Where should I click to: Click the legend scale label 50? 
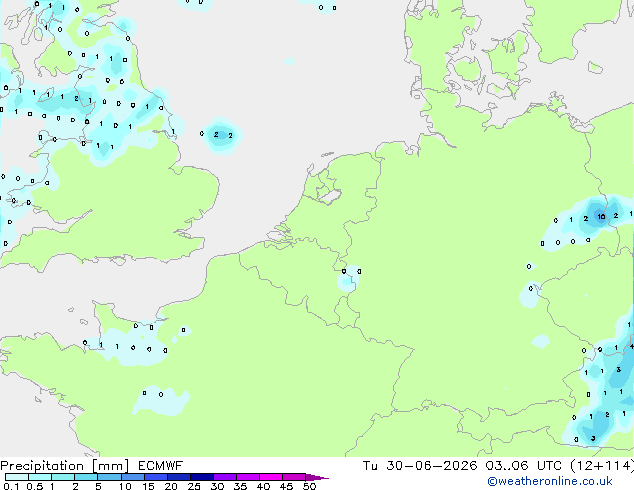tap(309, 486)
